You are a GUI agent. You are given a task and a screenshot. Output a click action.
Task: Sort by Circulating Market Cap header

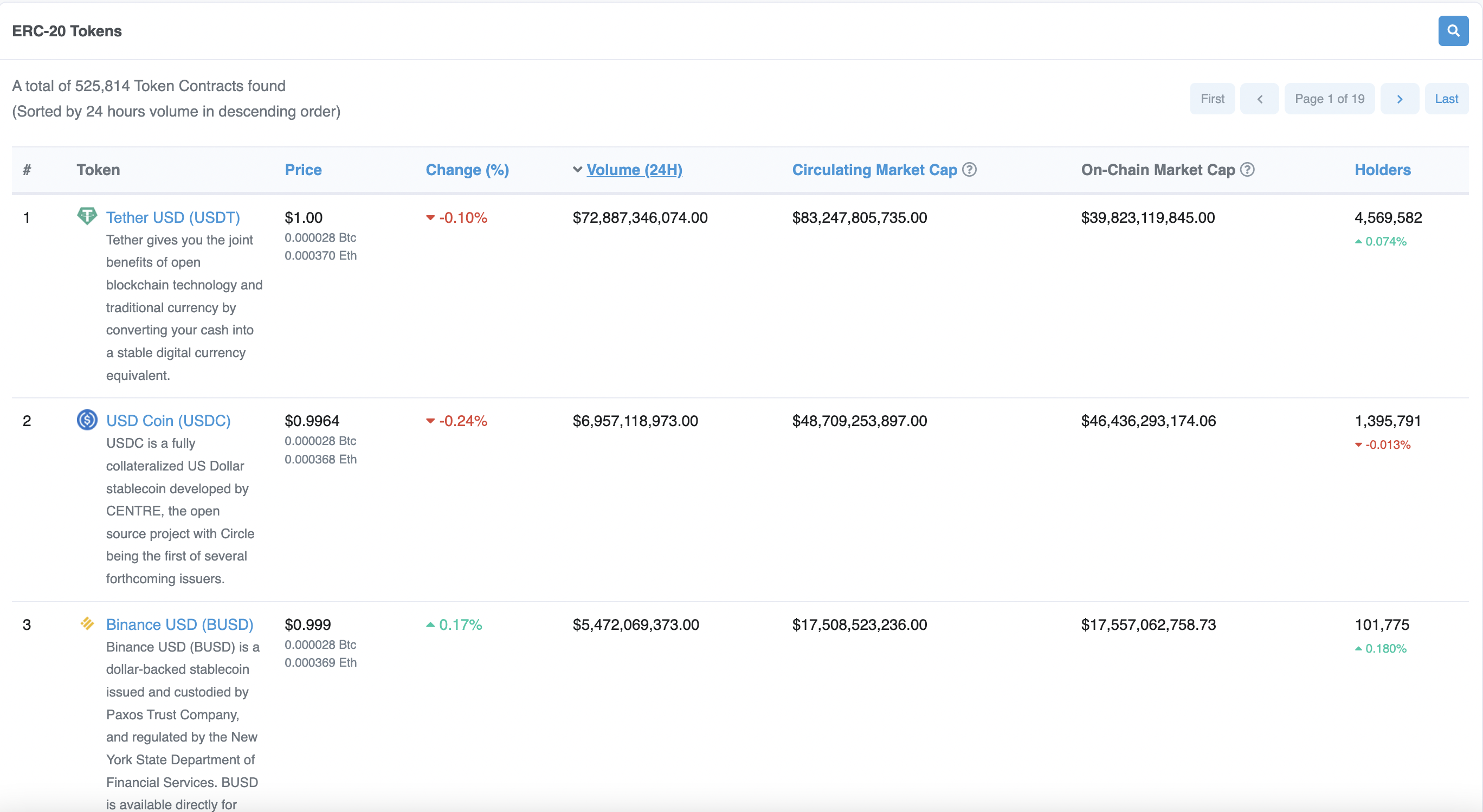[874, 170]
